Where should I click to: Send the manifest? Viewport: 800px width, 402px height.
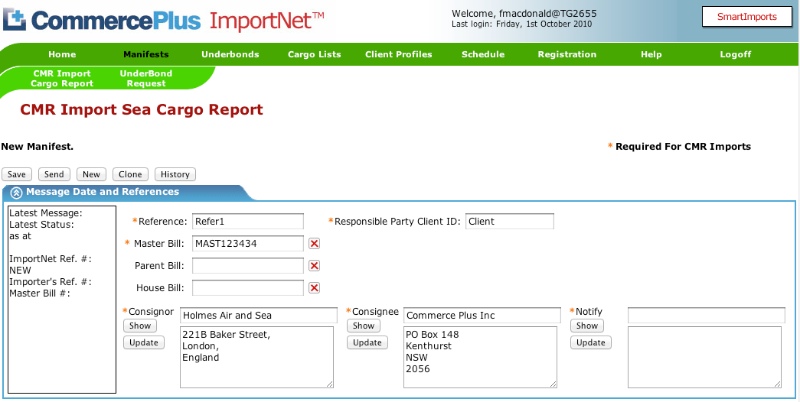54,174
